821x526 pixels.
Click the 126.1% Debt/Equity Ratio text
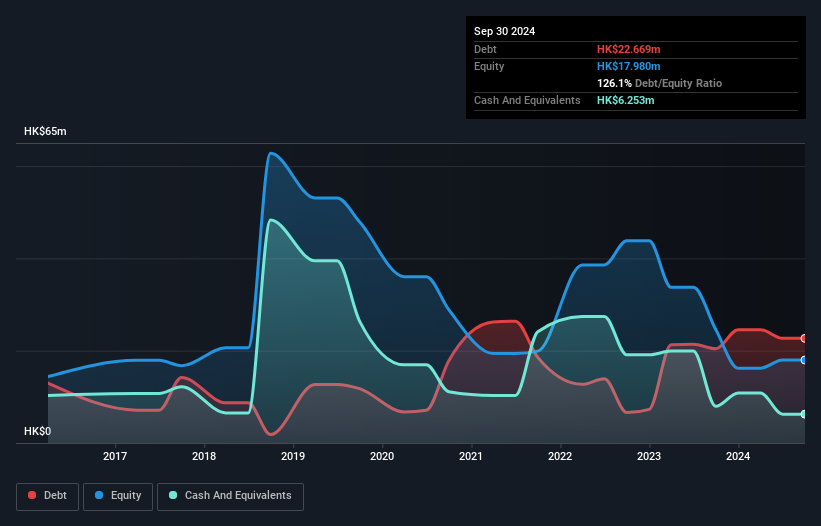click(x=660, y=83)
